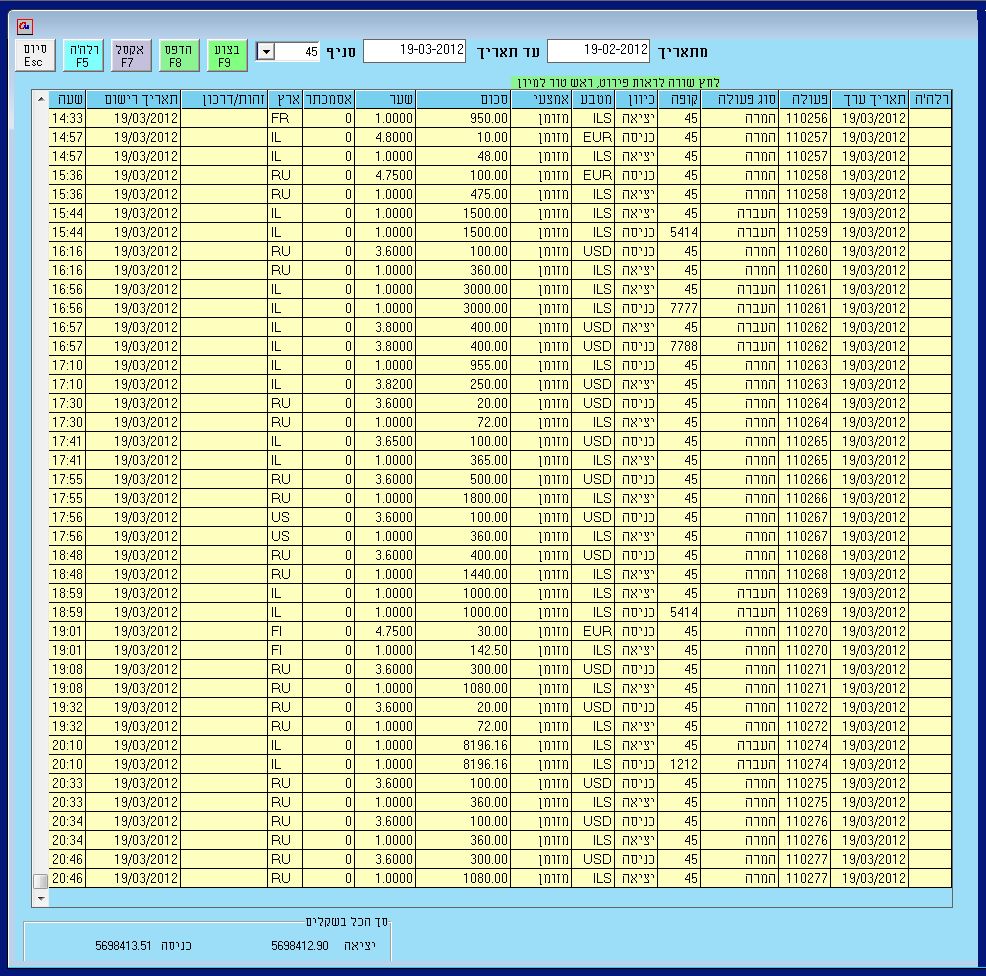
Task: Click the amount cell 365.00
Action: pyautogui.click(x=463, y=460)
